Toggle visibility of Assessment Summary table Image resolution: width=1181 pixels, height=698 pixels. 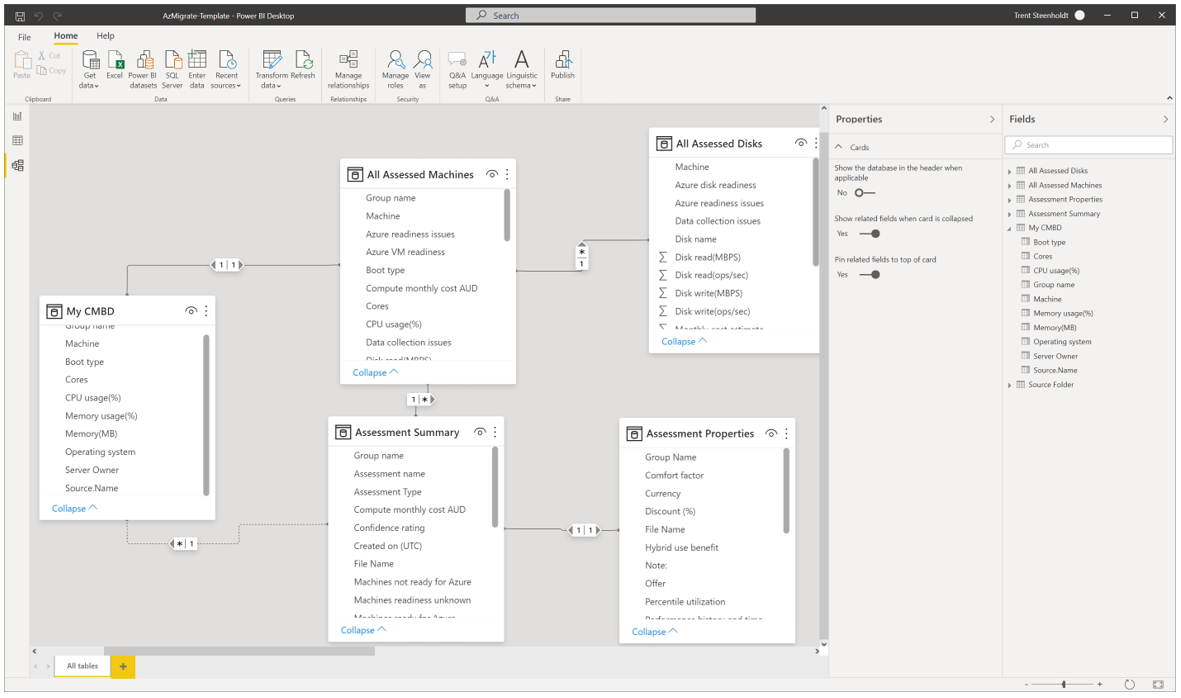click(480, 432)
